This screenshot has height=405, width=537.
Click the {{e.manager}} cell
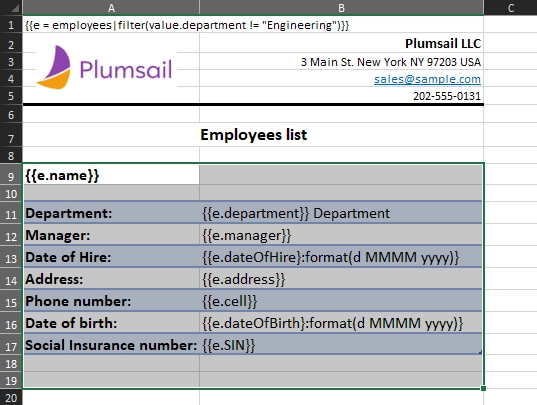click(341, 235)
